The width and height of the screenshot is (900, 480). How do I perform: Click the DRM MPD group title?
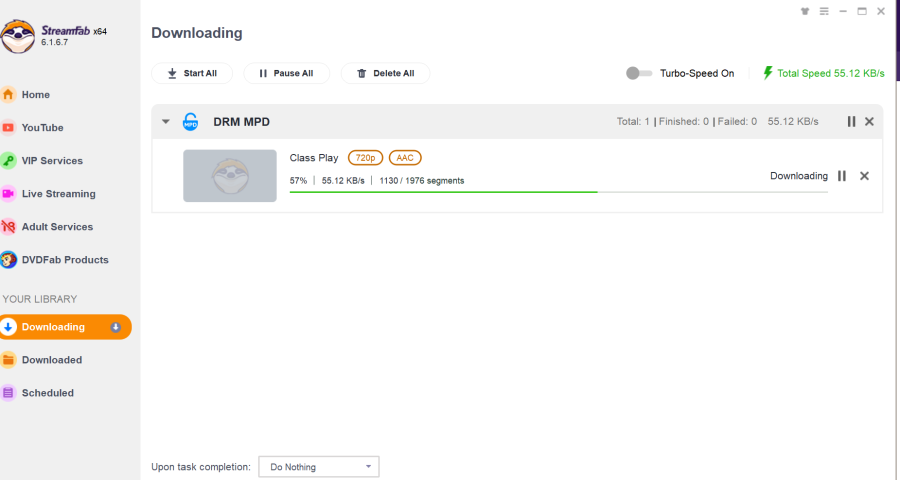click(242, 122)
